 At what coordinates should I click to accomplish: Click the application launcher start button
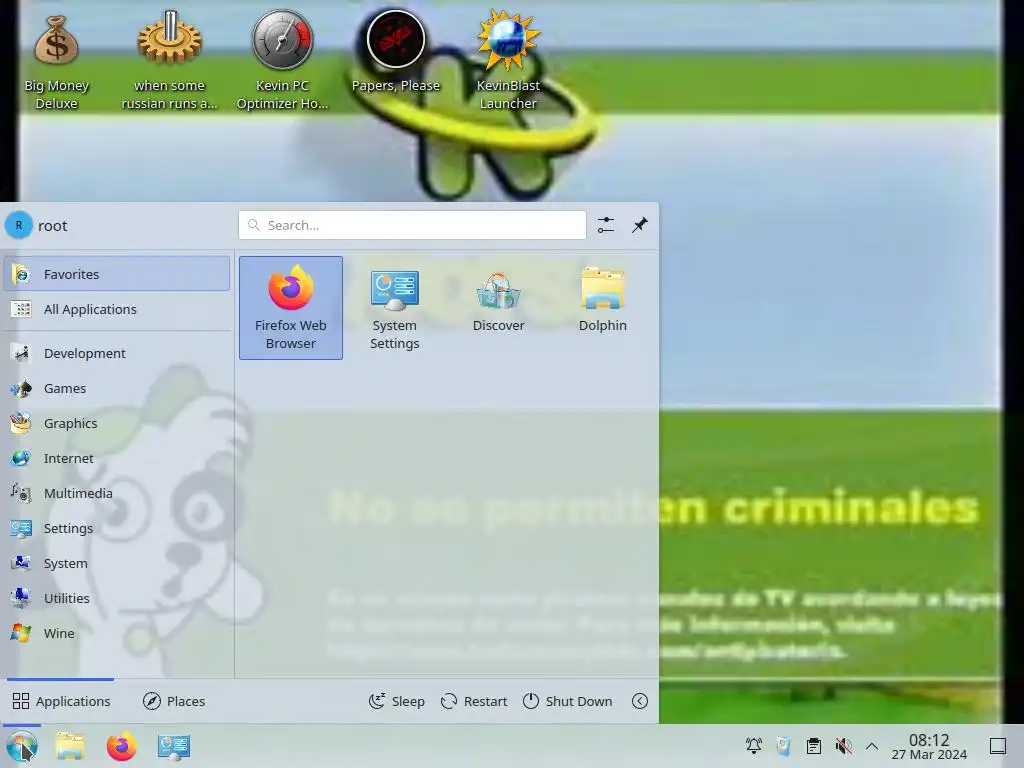22,746
